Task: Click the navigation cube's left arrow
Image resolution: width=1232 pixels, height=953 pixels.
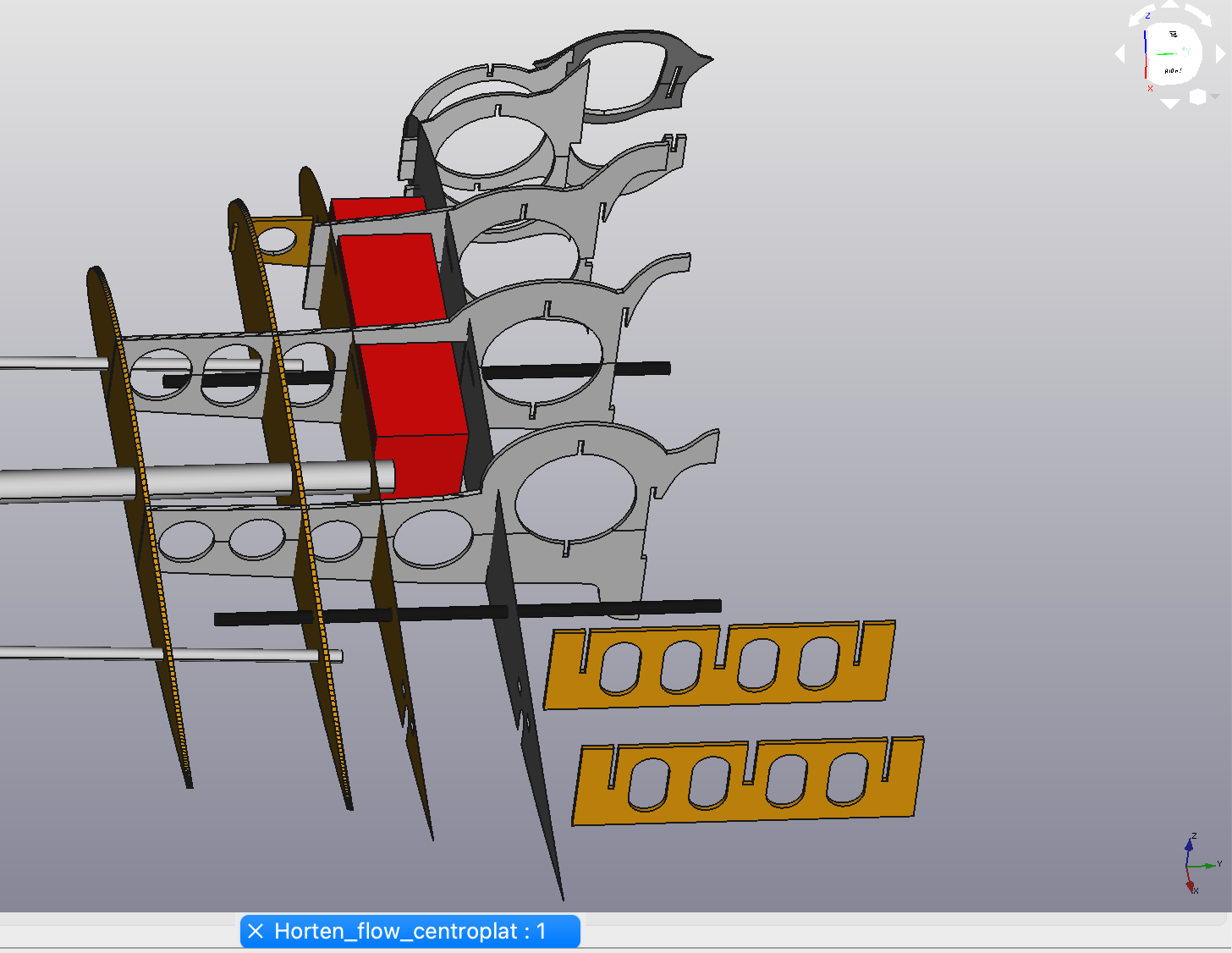Action: [x=1120, y=54]
